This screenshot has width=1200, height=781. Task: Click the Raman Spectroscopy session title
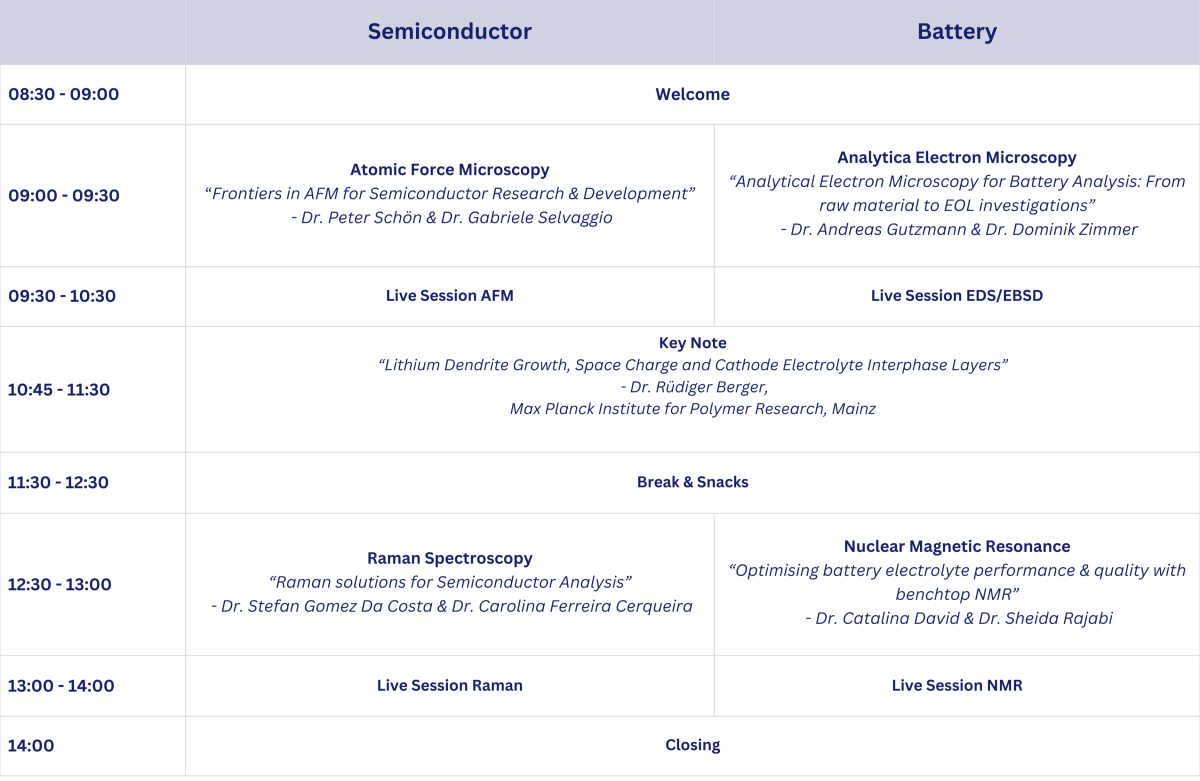tap(449, 558)
